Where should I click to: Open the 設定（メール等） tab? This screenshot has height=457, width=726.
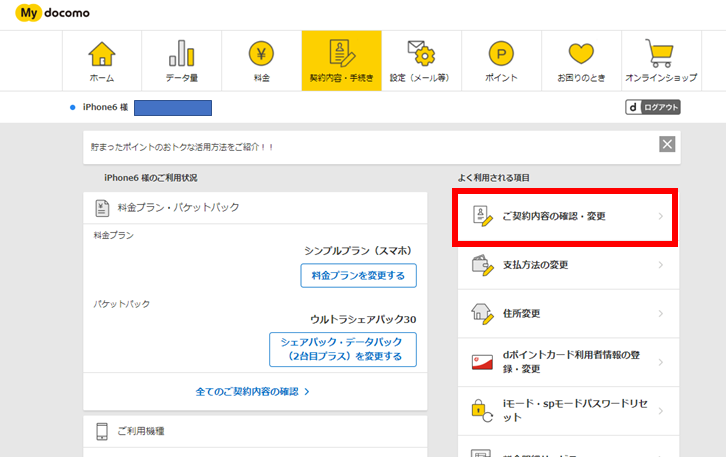(421, 61)
